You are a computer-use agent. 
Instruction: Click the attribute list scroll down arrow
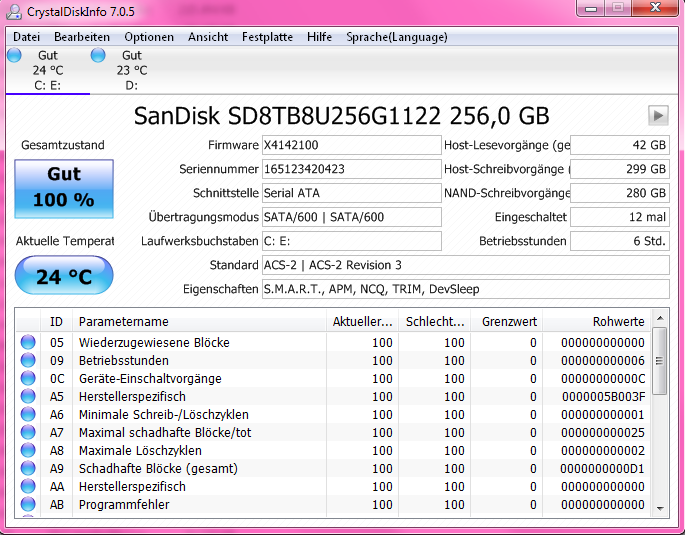pyautogui.click(x=660, y=508)
